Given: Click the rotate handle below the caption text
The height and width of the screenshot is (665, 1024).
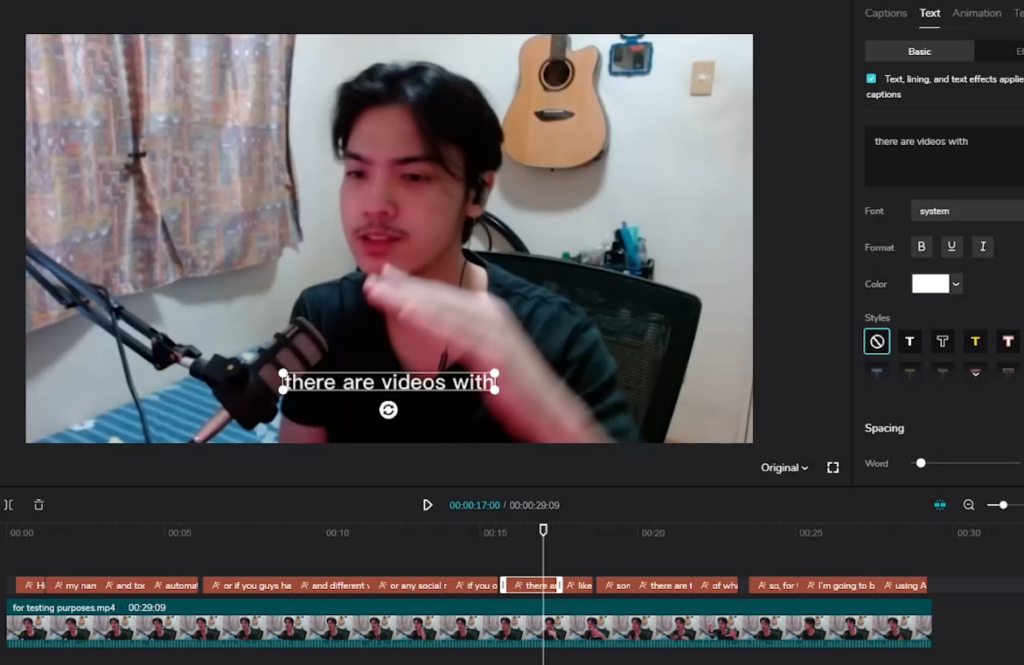Looking at the screenshot, I should tap(389, 409).
